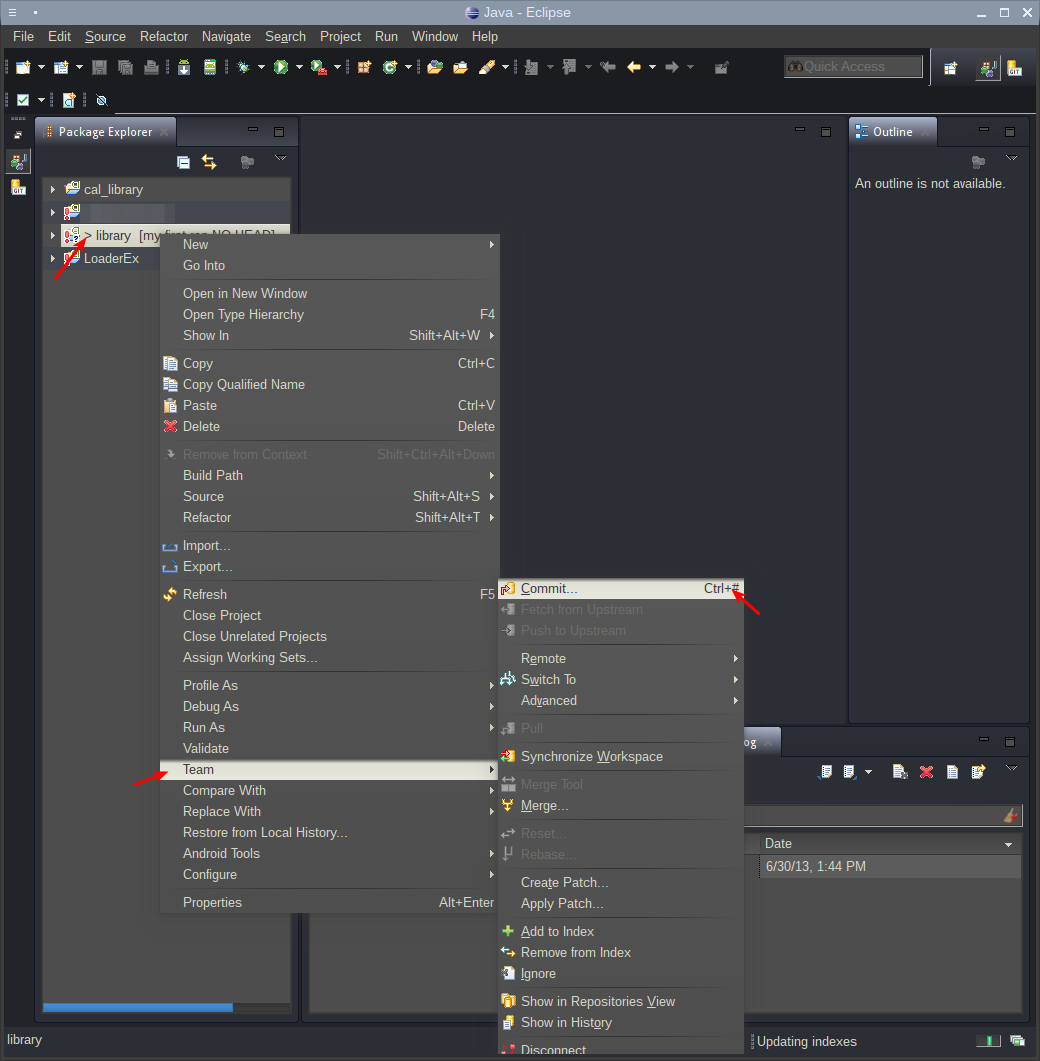Maximize the Outline view
This screenshot has width=1040, height=1061.
pos(1010,131)
